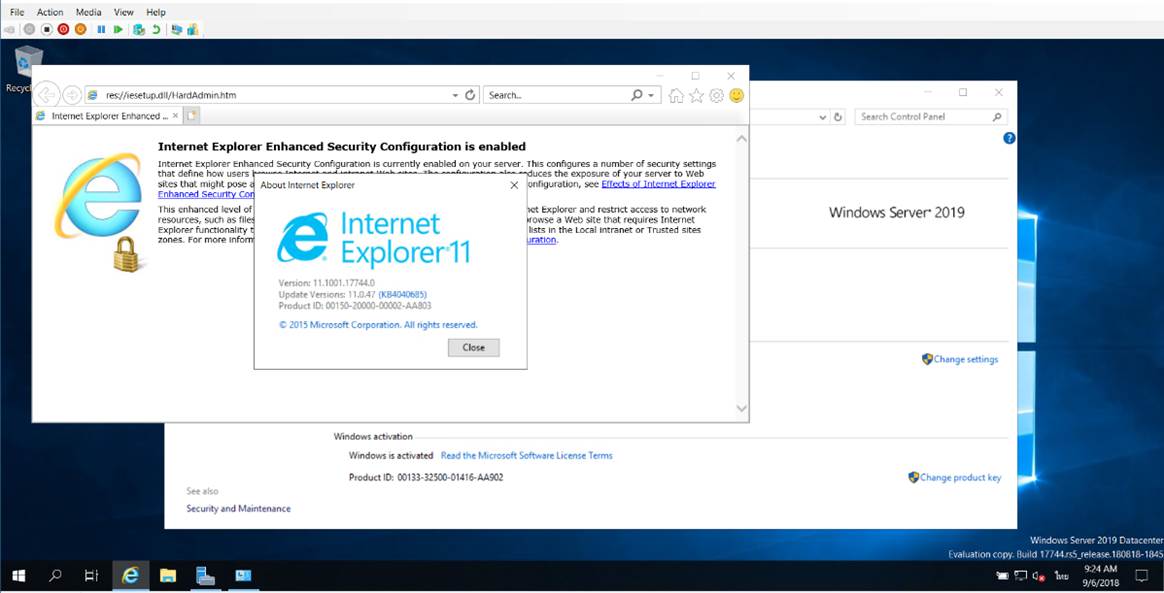Open IE Favorites star icon

pos(696,95)
